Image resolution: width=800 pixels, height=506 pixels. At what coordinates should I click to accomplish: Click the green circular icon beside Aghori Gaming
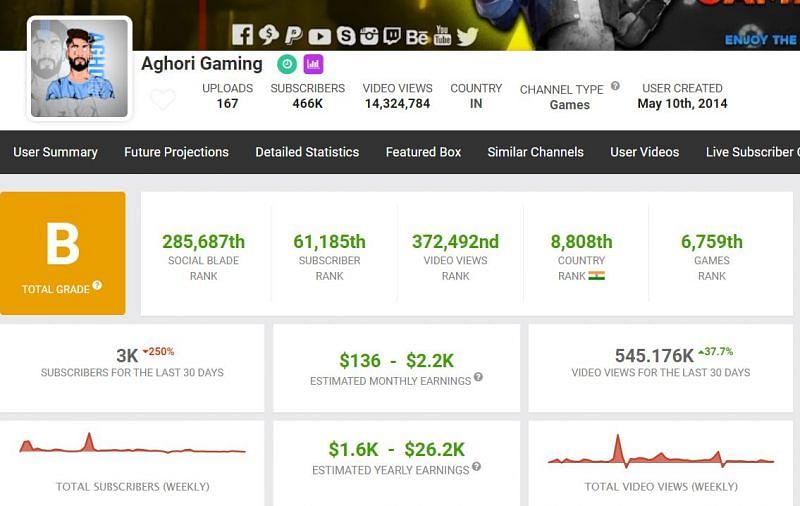coord(286,64)
